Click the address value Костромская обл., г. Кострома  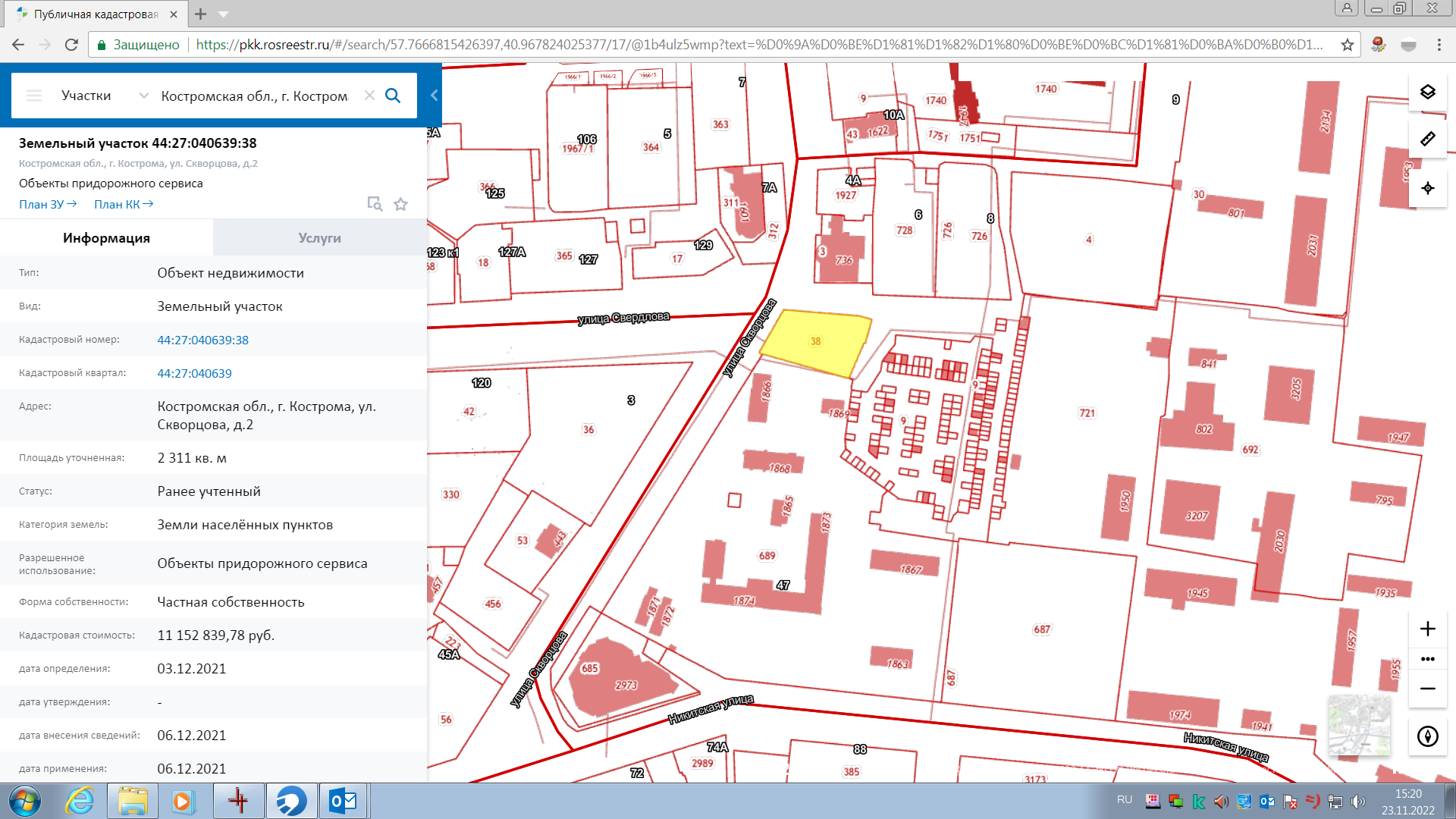tap(266, 416)
